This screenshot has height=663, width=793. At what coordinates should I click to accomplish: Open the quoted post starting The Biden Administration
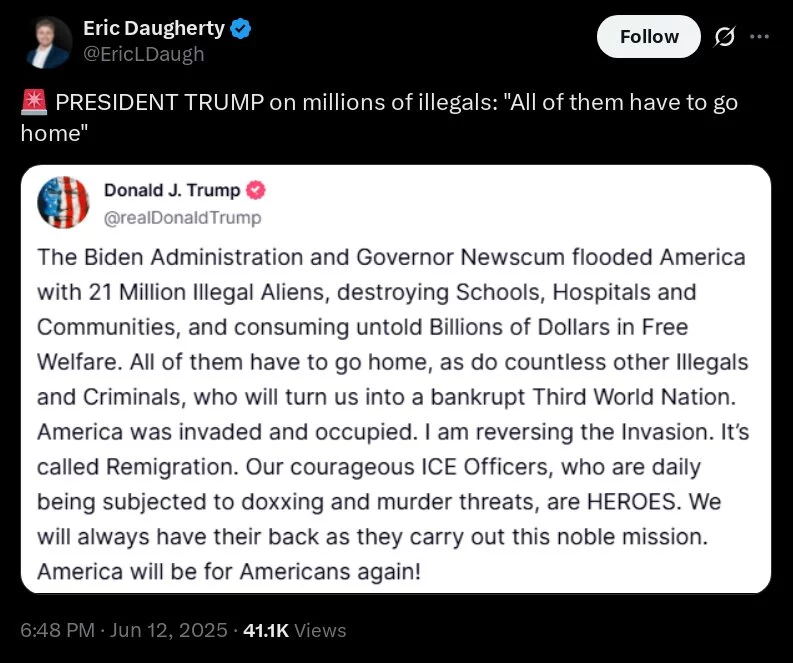(x=396, y=379)
